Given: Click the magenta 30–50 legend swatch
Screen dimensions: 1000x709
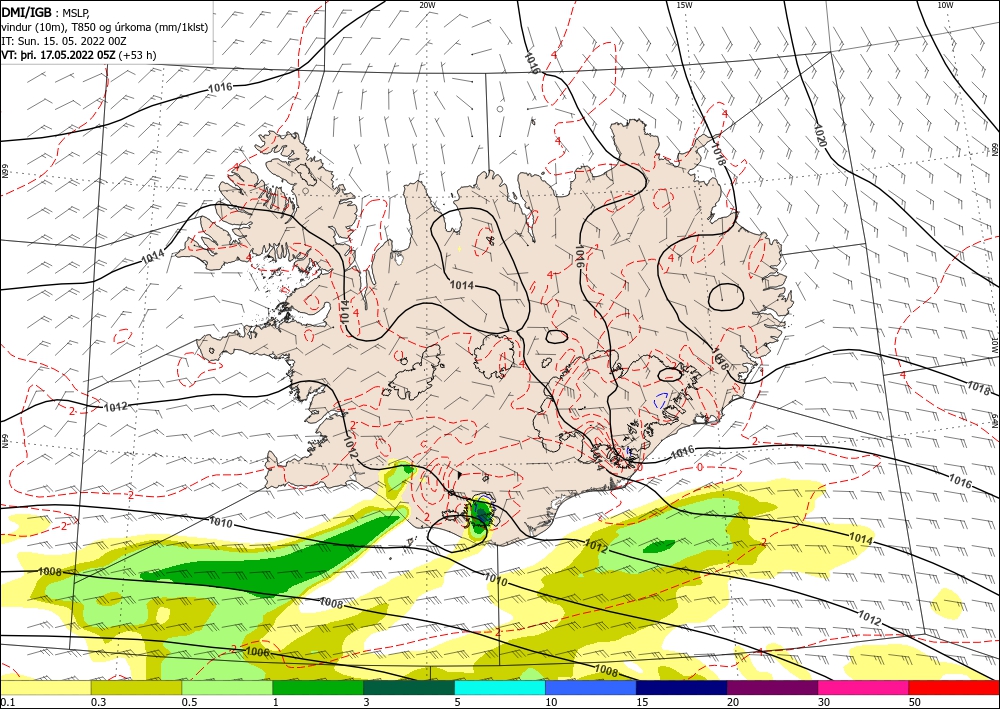Looking at the screenshot, I should [x=864, y=687].
